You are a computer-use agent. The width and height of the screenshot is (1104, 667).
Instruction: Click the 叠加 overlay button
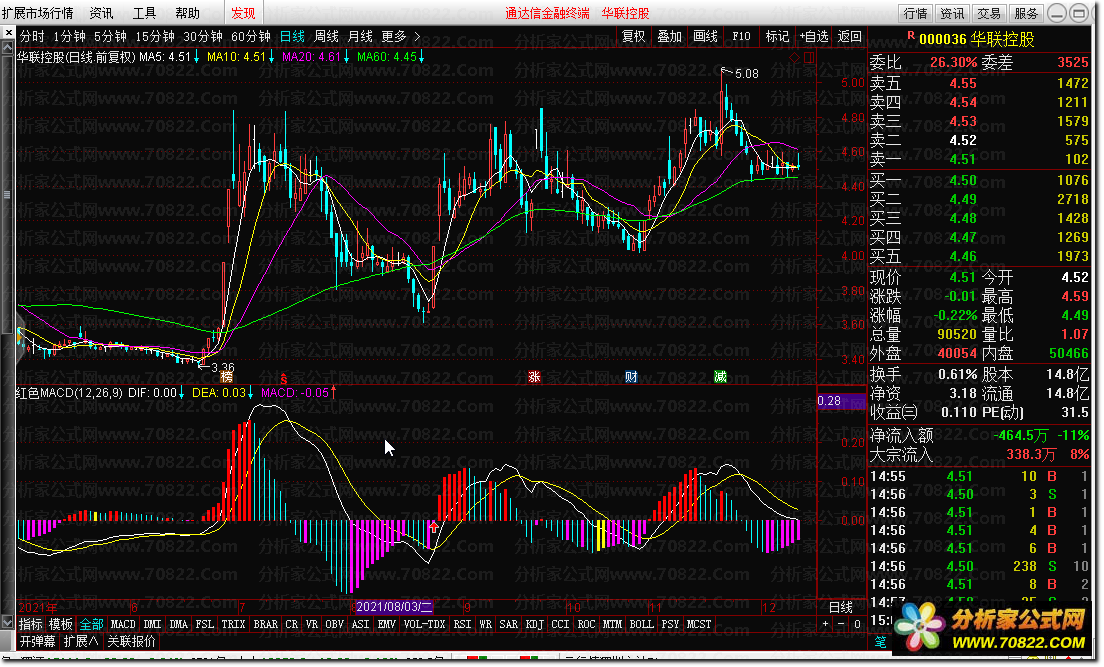coord(669,37)
